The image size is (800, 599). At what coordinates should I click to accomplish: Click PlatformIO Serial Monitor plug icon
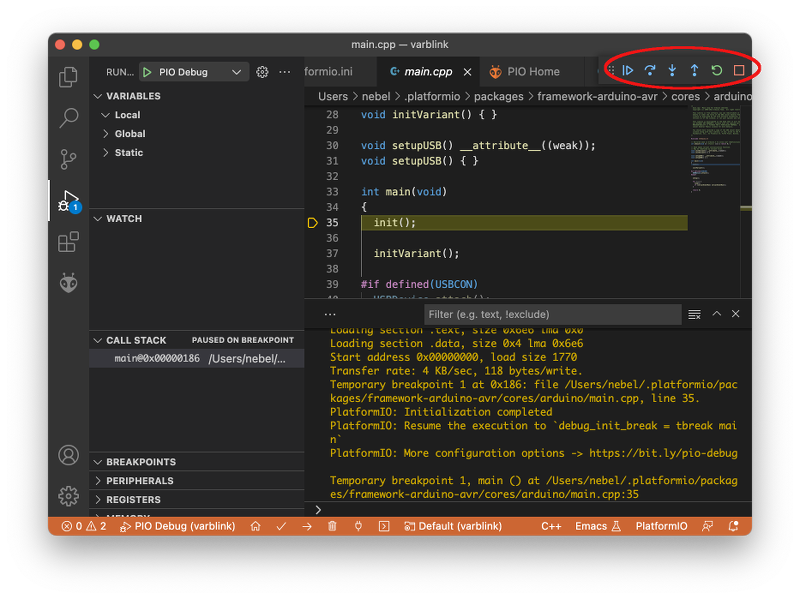[358, 526]
